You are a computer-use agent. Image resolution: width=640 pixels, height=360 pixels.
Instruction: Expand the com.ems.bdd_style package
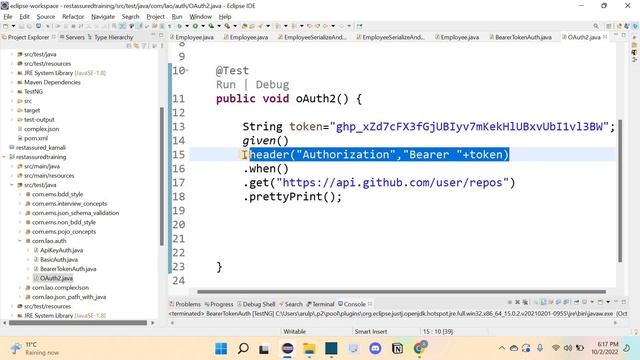[x=20, y=194]
